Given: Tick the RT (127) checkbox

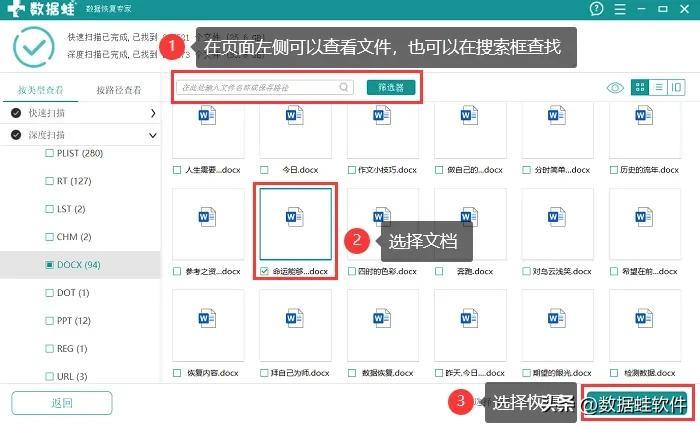Looking at the screenshot, I should pyautogui.click(x=49, y=181).
